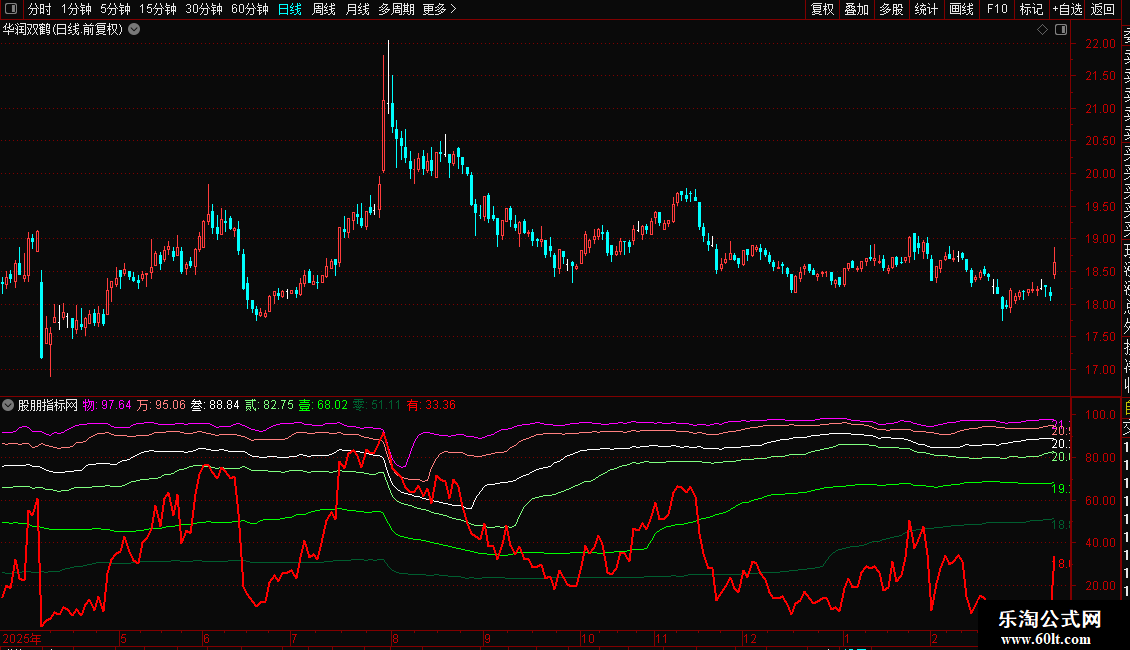
Task: Activate the 画线 drawing tools
Action: point(961,9)
